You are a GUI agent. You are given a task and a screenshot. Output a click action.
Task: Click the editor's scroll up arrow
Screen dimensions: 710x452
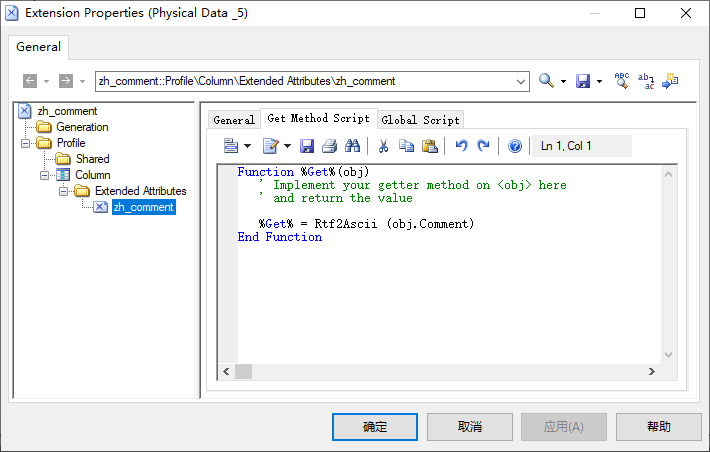point(668,174)
